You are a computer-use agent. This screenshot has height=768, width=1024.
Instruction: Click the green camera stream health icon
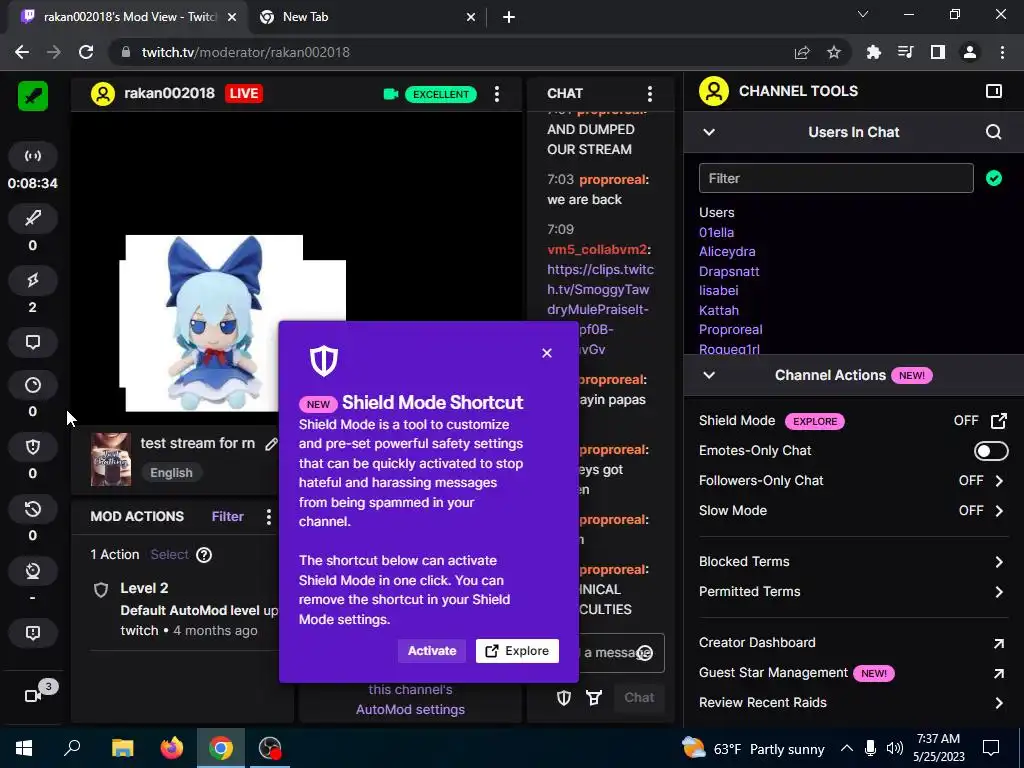click(391, 94)
